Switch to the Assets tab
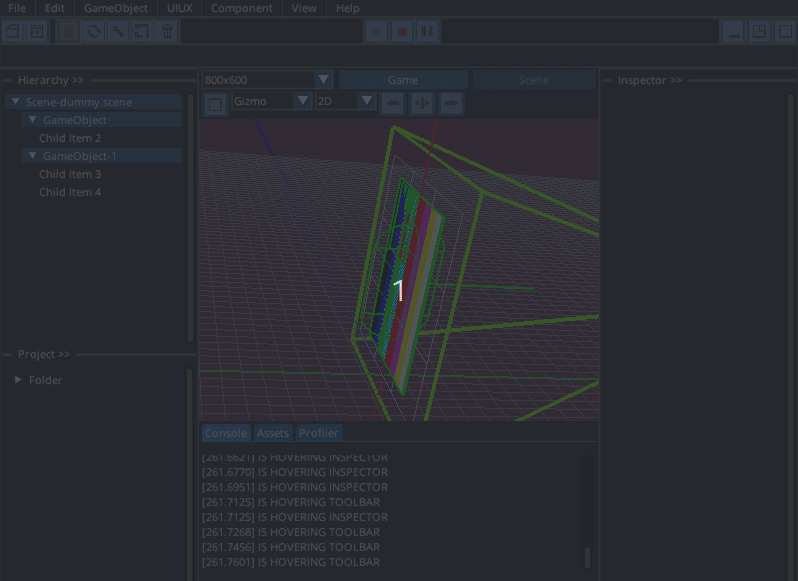This screenshot has height=581, width=798. 272,433
